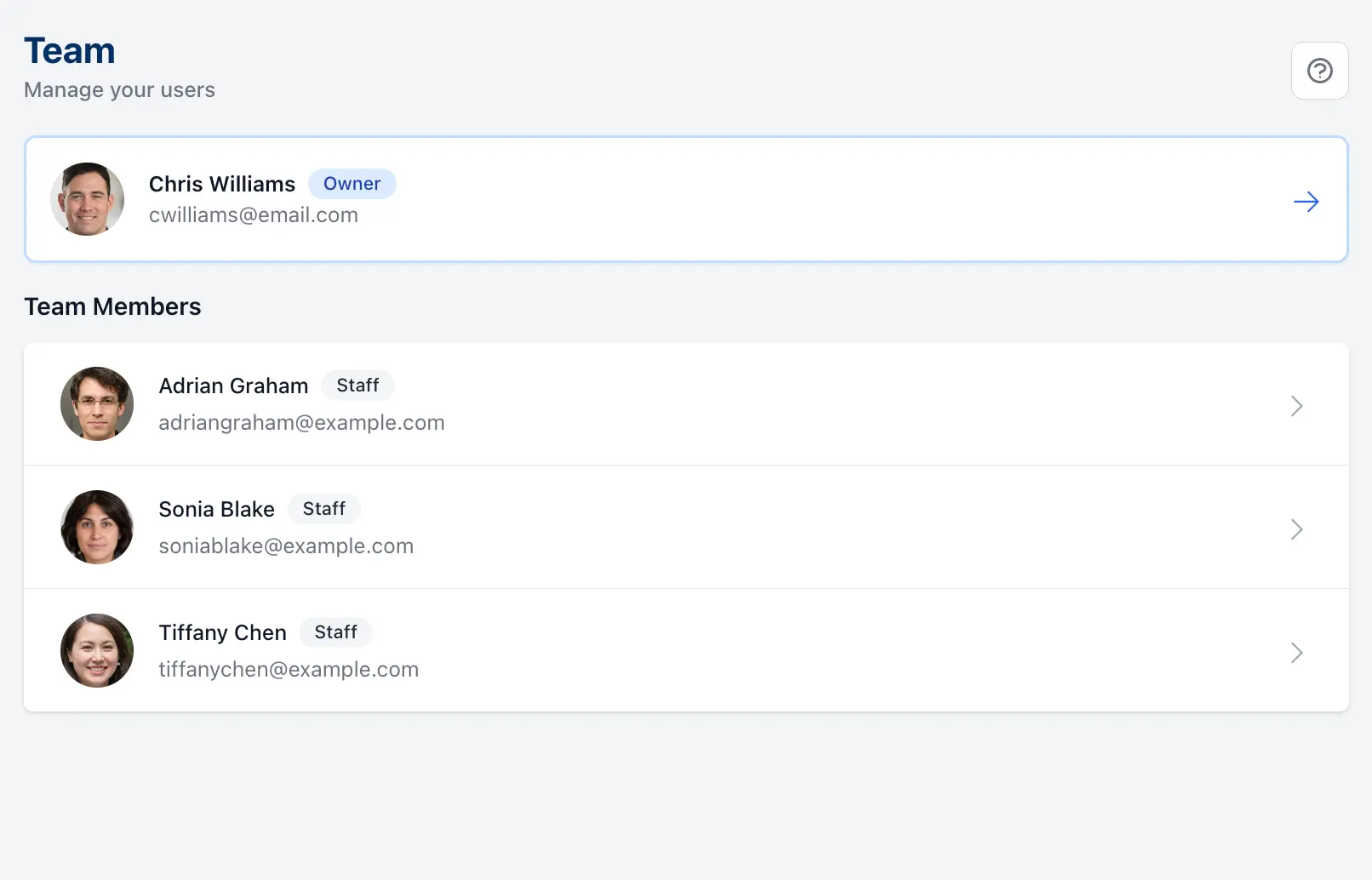Click the question mark inside the help button
This screenshot has width=1372, height=880.
click(1319, 71)
